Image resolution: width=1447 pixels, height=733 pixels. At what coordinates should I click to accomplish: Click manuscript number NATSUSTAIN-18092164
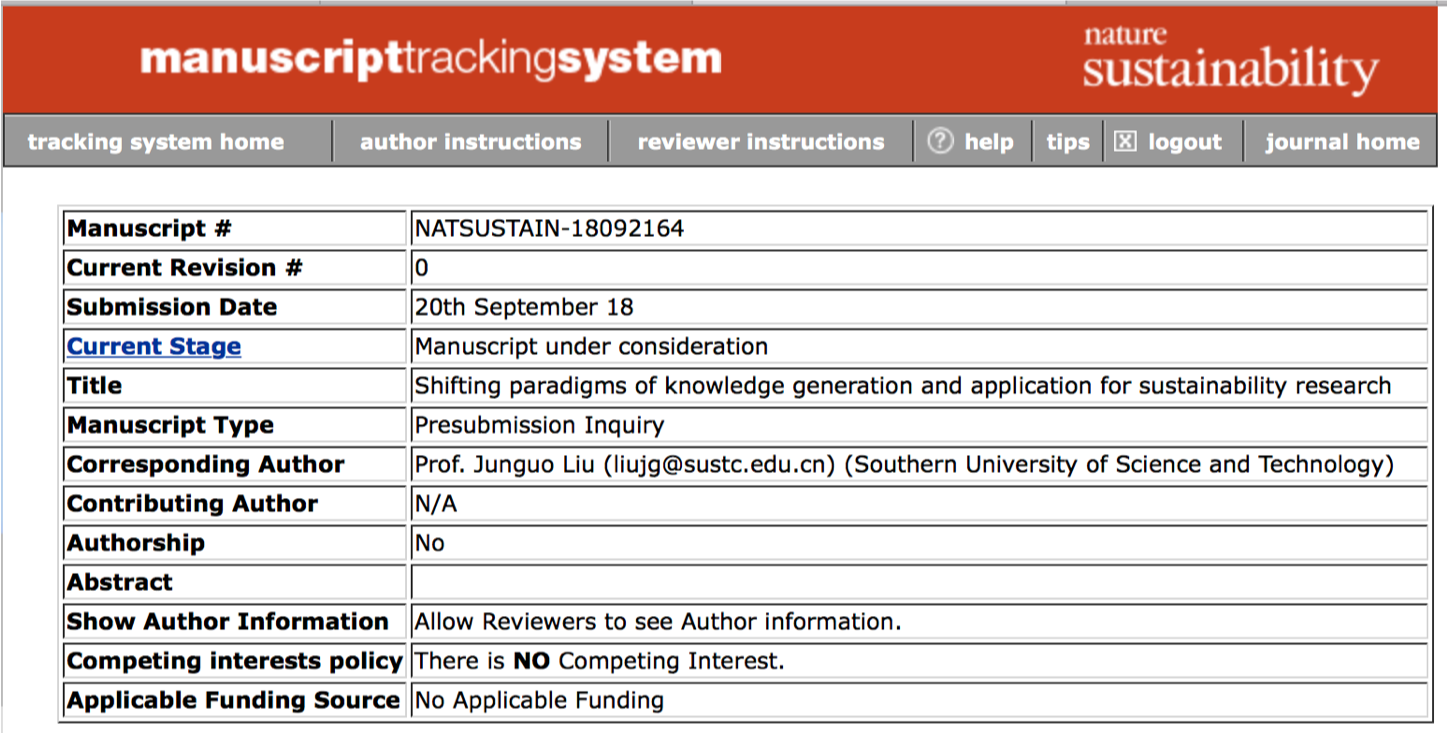click(550, 229)
